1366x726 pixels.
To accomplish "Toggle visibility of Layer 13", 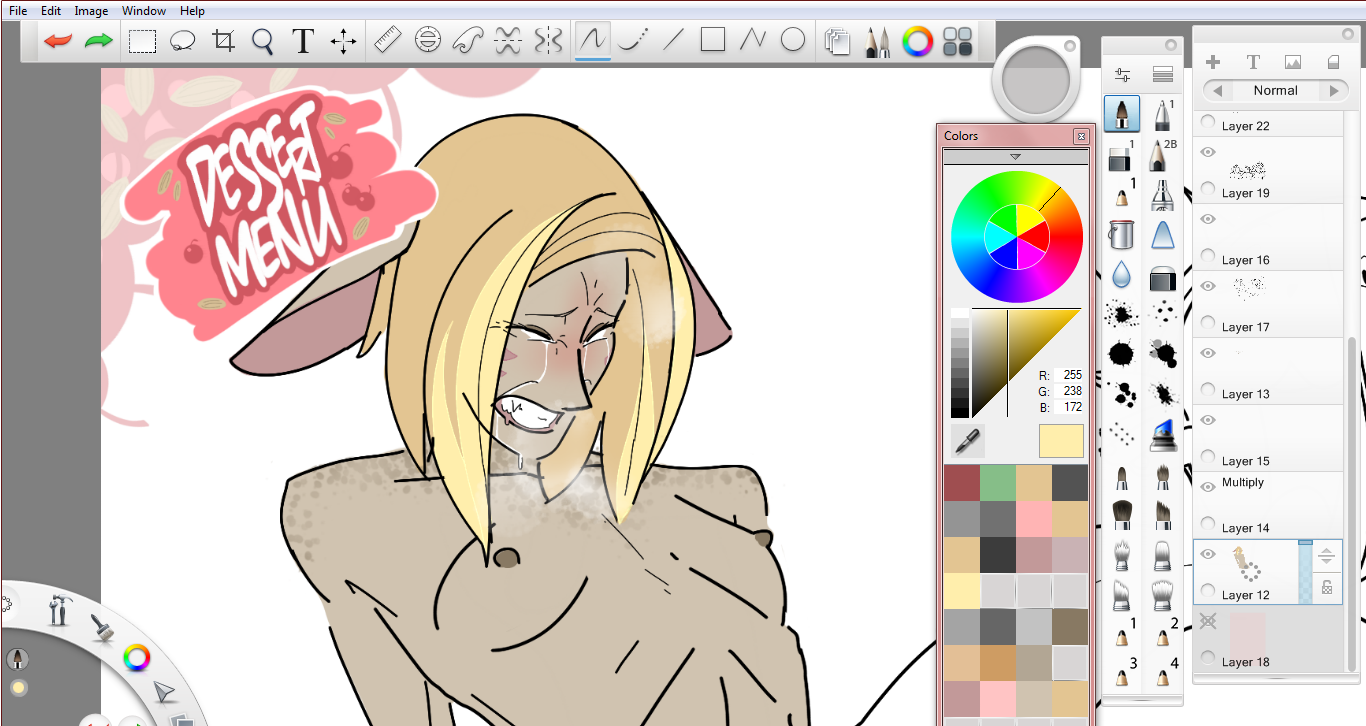I will coord(1208,353).
